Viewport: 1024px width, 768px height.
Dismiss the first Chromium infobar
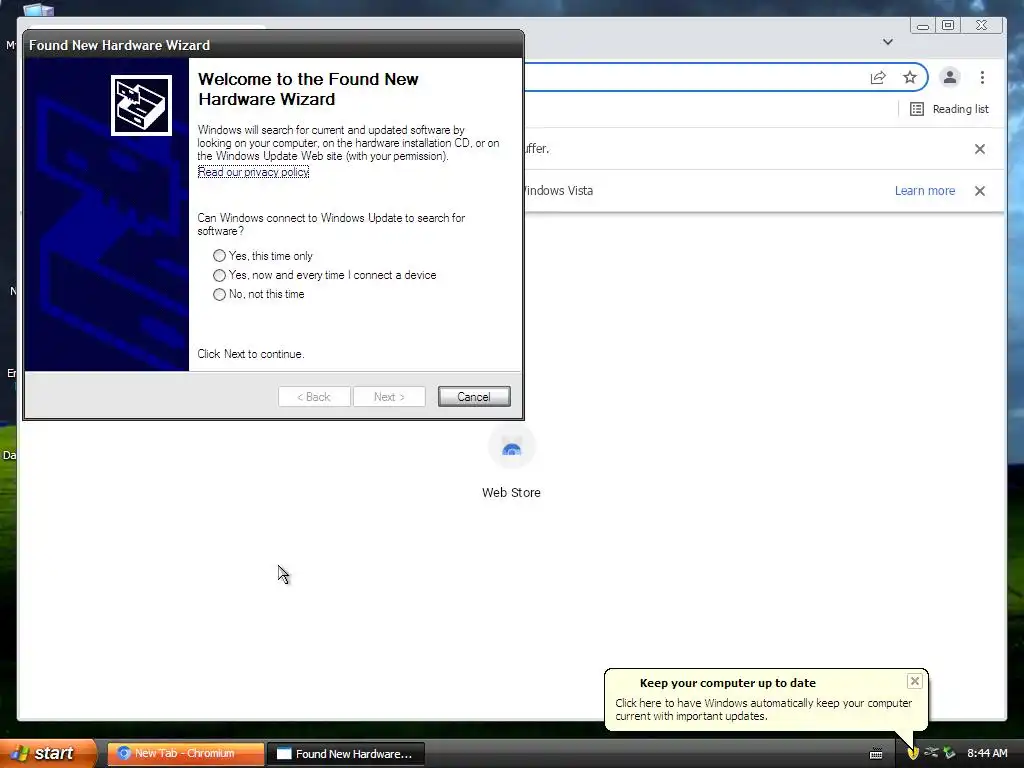[x=980, y=149]
